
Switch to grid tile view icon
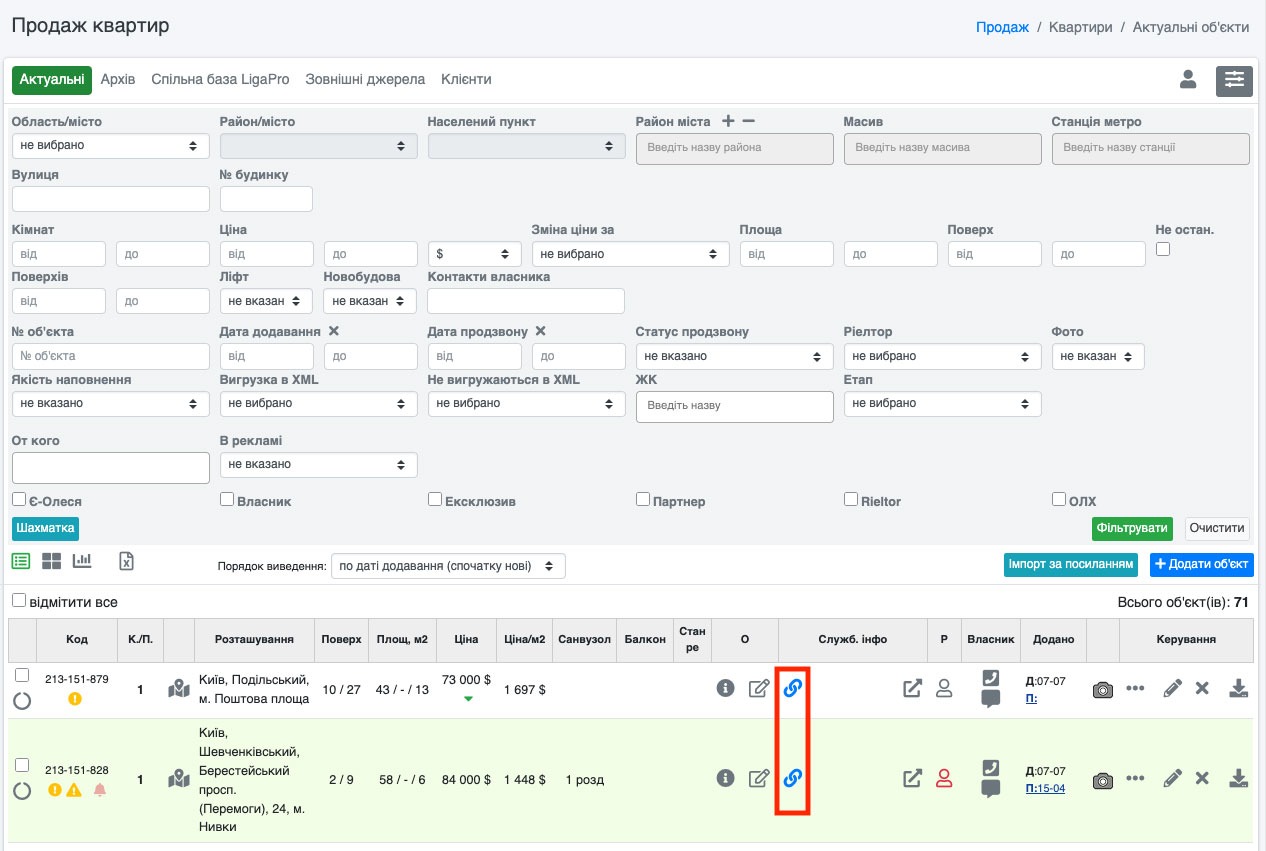point(51,561)
